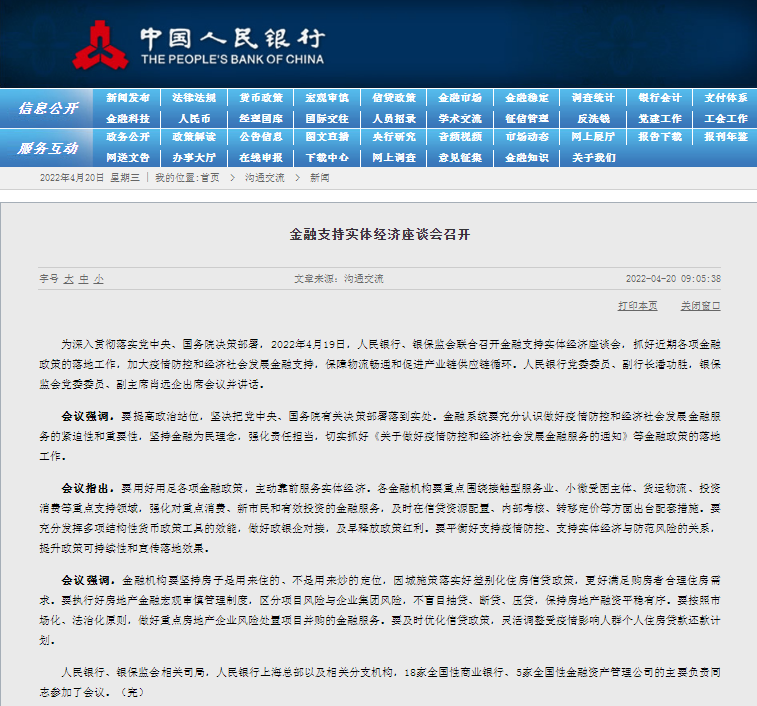Image resolution: width=757 pixels, height=706 pixels.
Task: Go to 市场动态 section
Action: tap(527, 137)
